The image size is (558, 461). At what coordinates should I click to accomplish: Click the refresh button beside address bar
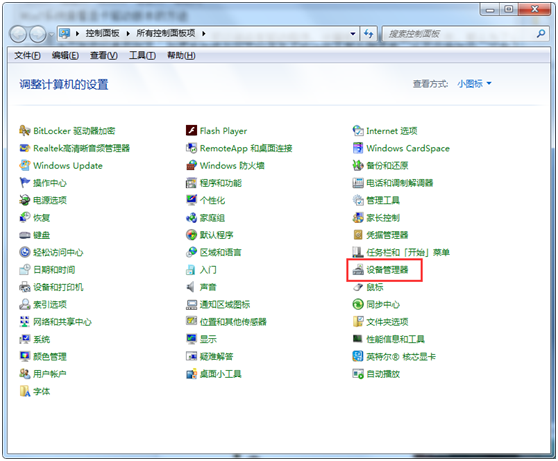[368, 34]
